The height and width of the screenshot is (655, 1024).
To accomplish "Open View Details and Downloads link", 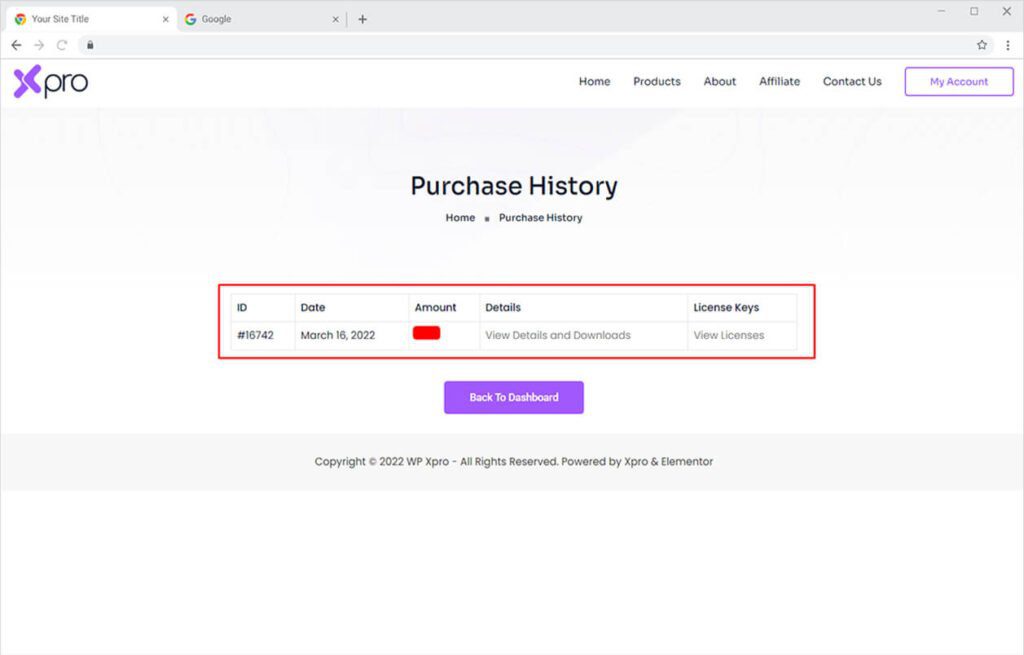I will pyautogui.click(x=557, y=335).
